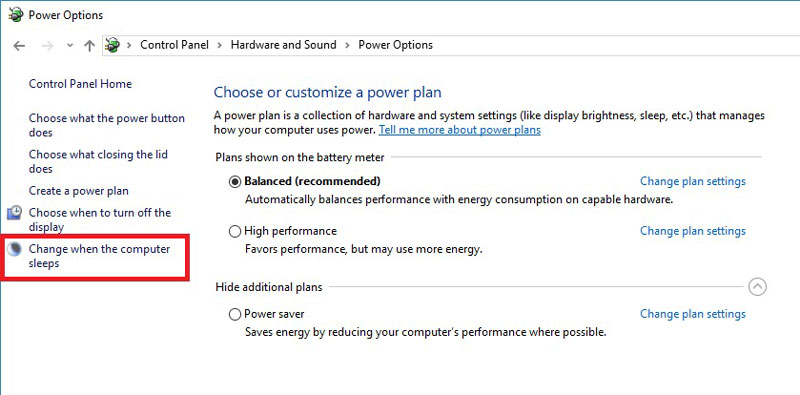Image resolution: width=800 pixels, height=395 pixels.
Task: Click the address bar power plug icon
Action: (113, 45)
